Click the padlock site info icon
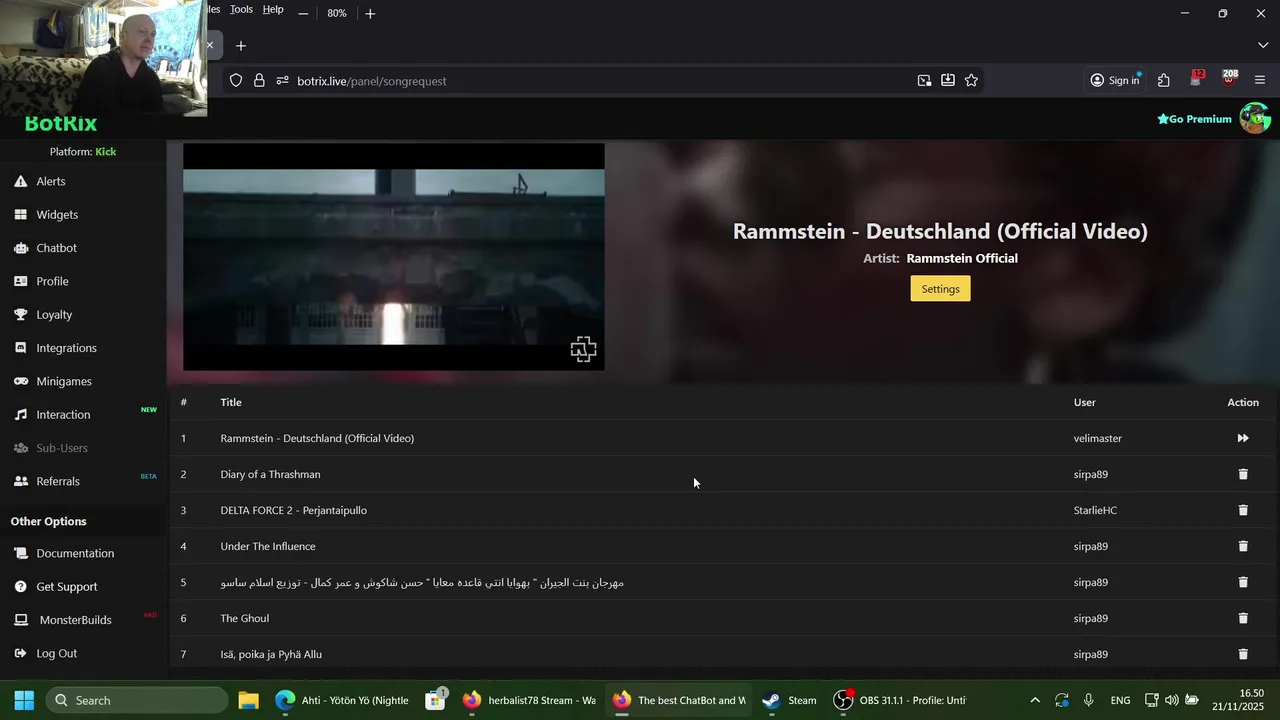The width and height of the screenshot is (1280, 720). [259, 80]
